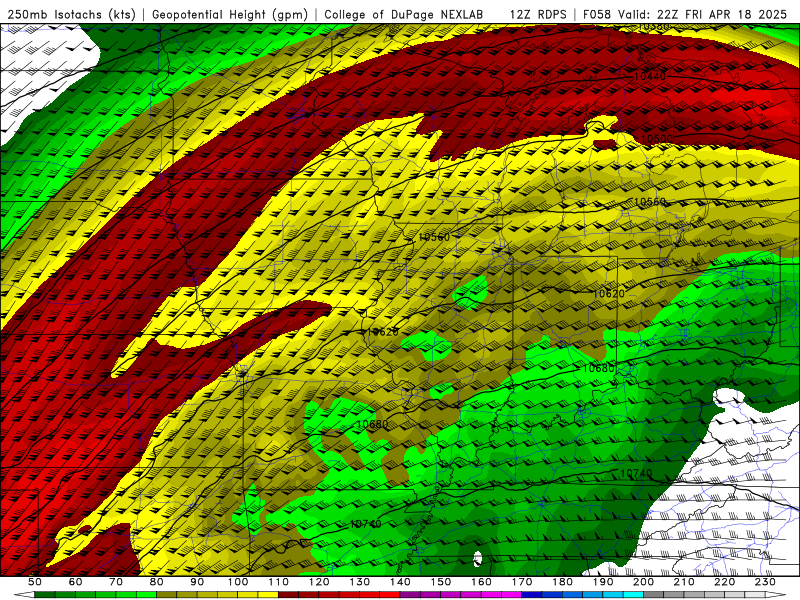Click the "F058" forecast hour label
The width and height of the screenshot is (800, 600).
(597, 15)
